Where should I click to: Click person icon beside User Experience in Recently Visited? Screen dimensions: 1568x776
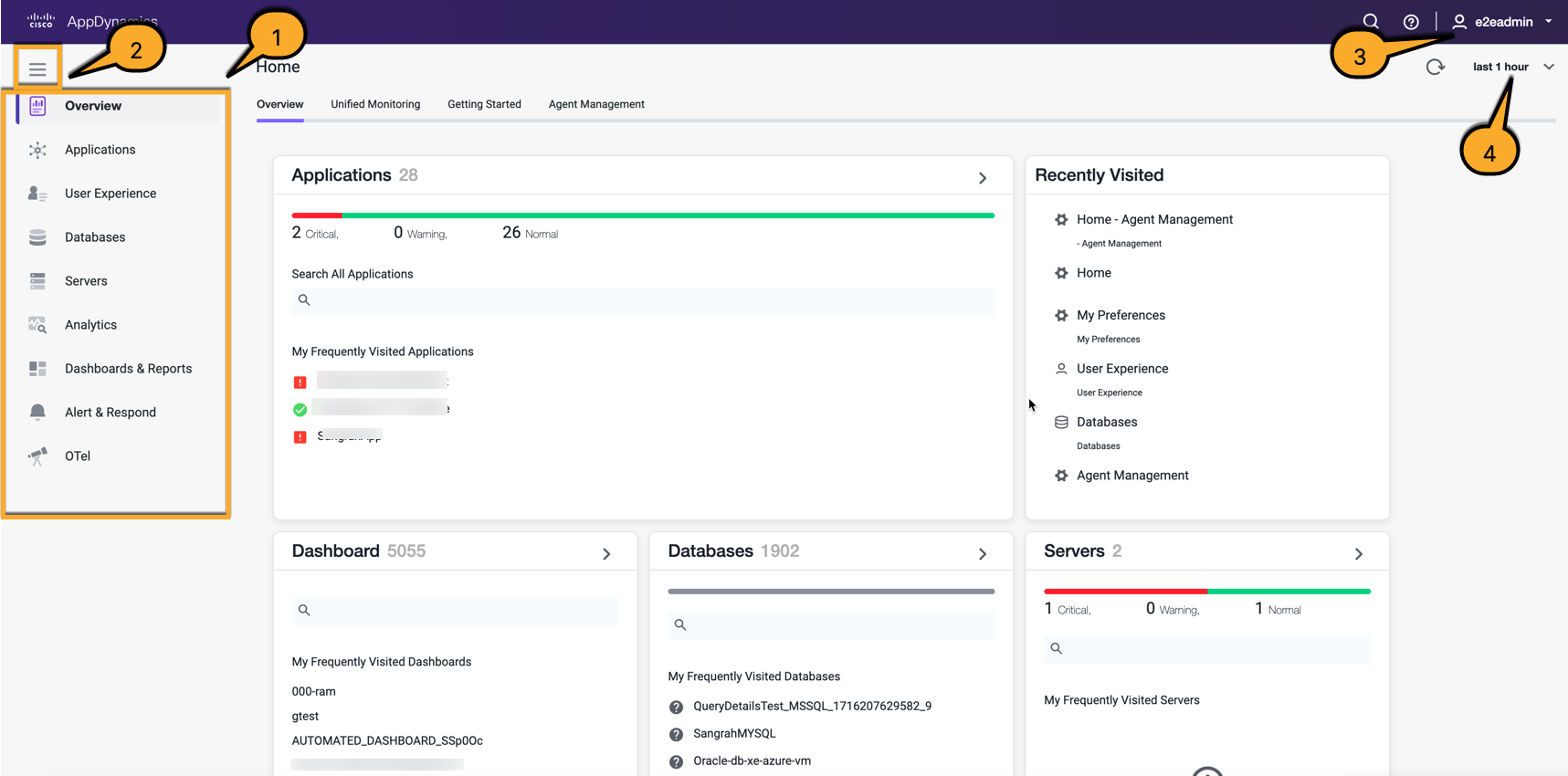pos(1061,369)
